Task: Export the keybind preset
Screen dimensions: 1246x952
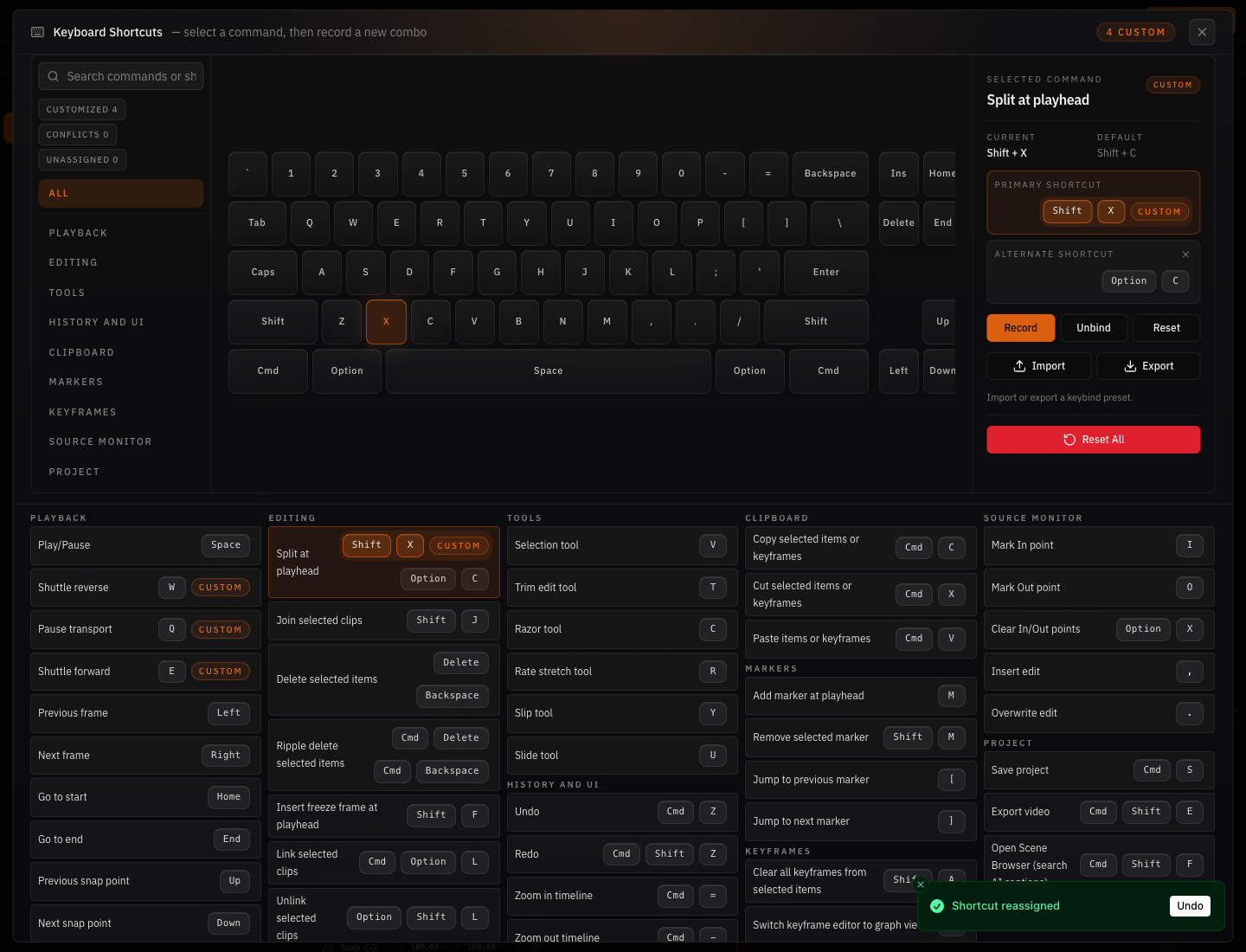Action: click(1148, 366)
